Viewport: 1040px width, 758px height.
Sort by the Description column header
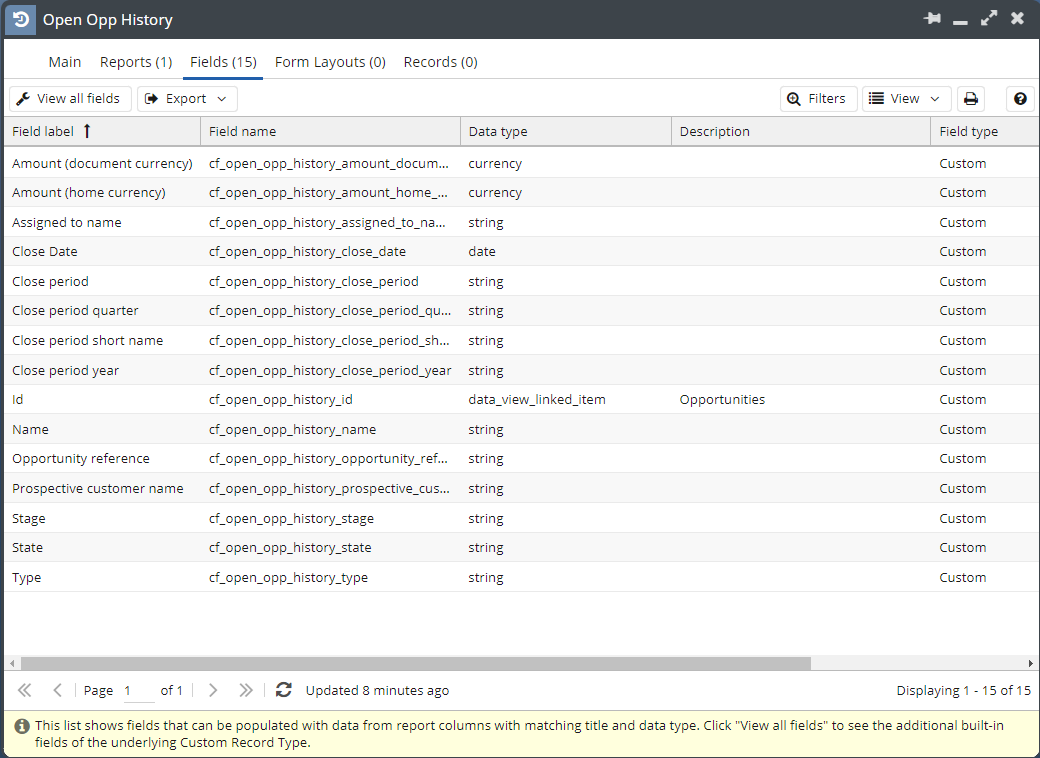click(801, 131)
